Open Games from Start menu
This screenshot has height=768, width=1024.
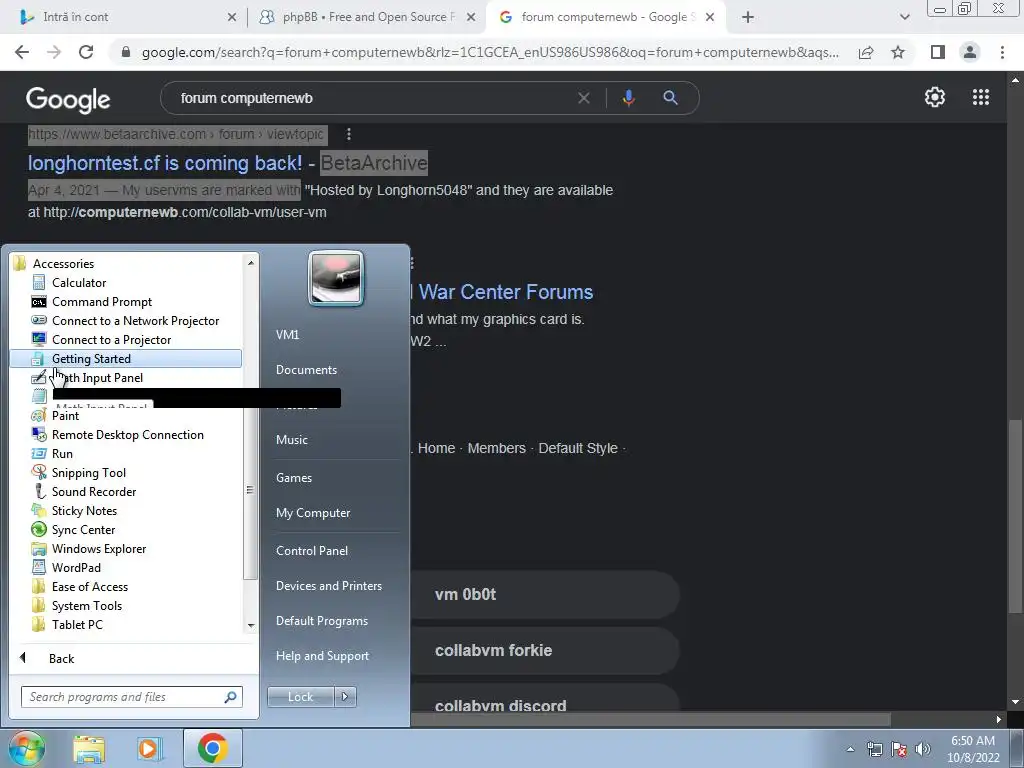(294, 477)
